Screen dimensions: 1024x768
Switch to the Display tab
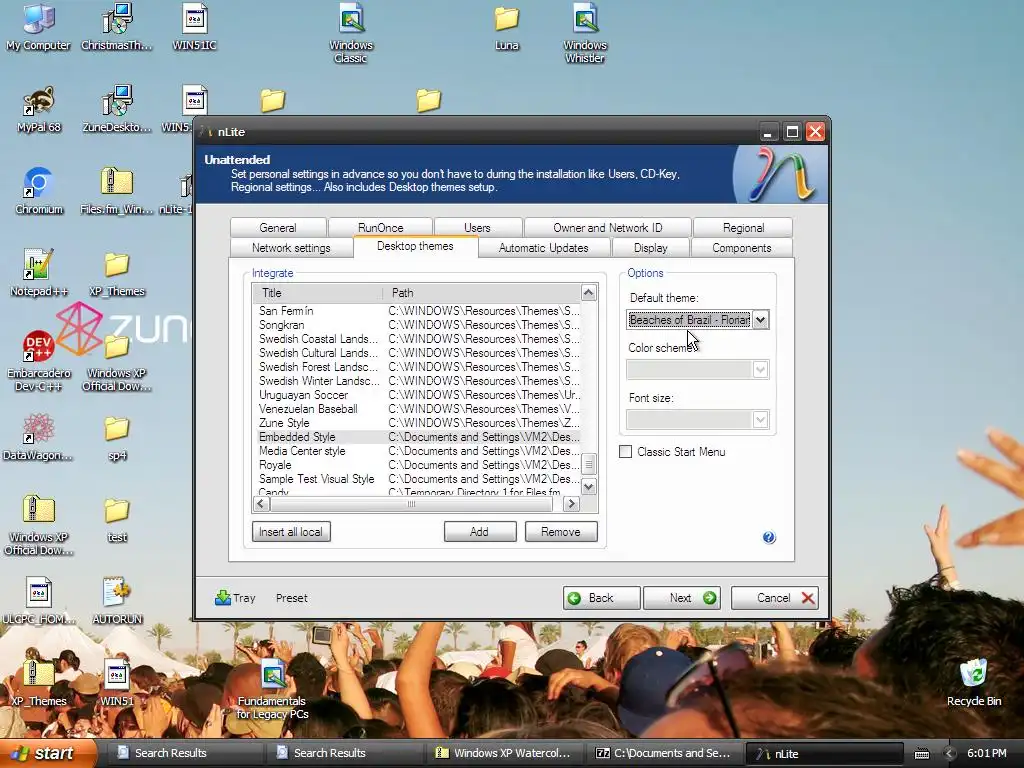click(x=650, y=248)
